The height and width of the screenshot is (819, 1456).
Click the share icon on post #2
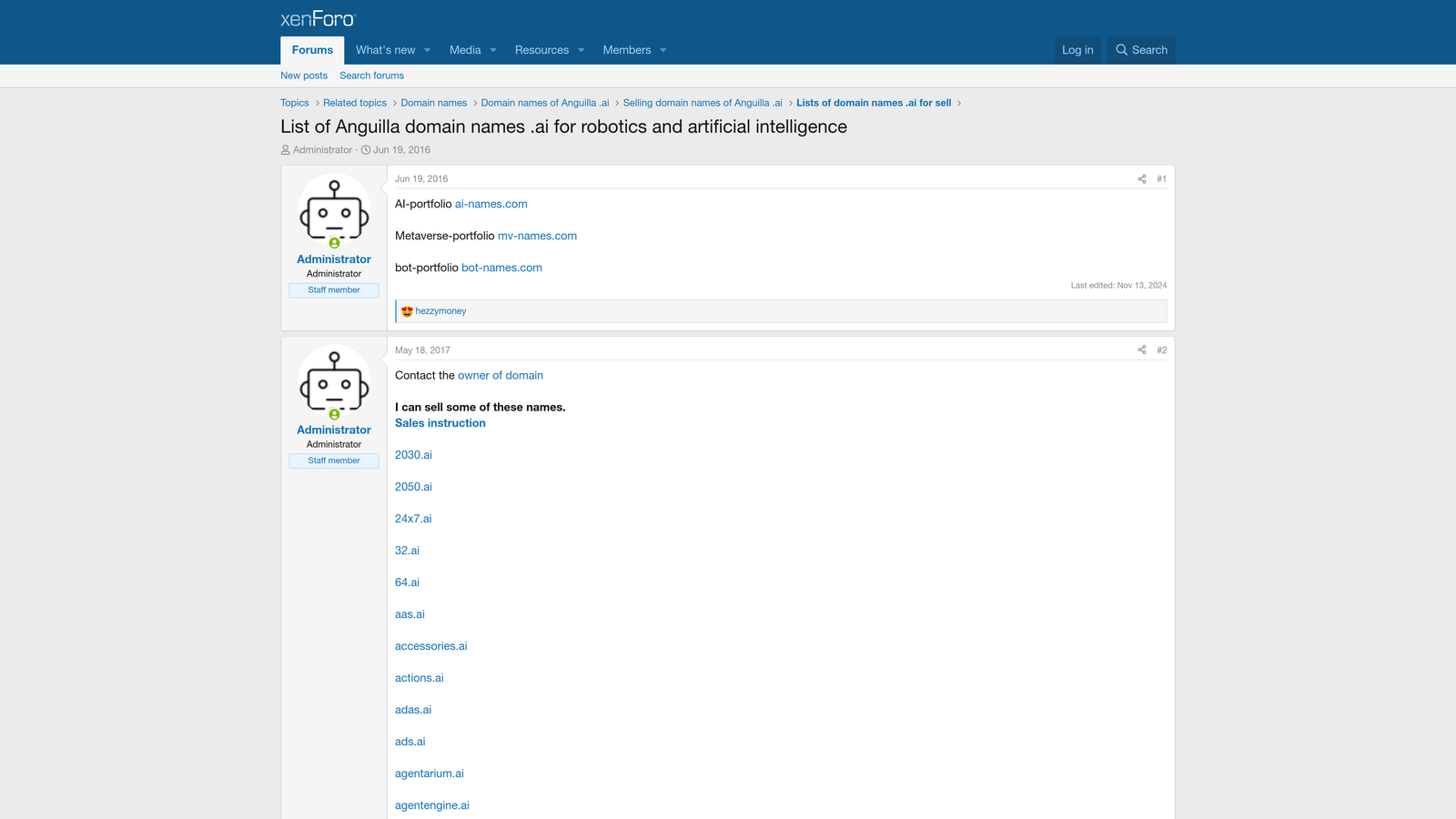point(1141,349)
